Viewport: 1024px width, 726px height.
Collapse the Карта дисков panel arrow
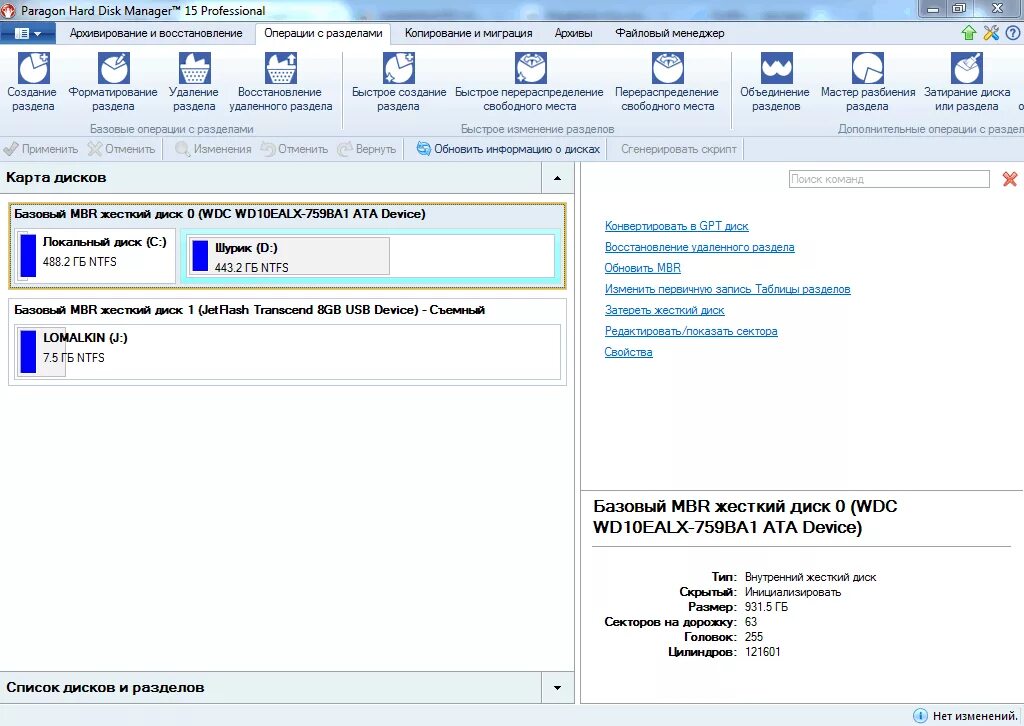[558, 178]
